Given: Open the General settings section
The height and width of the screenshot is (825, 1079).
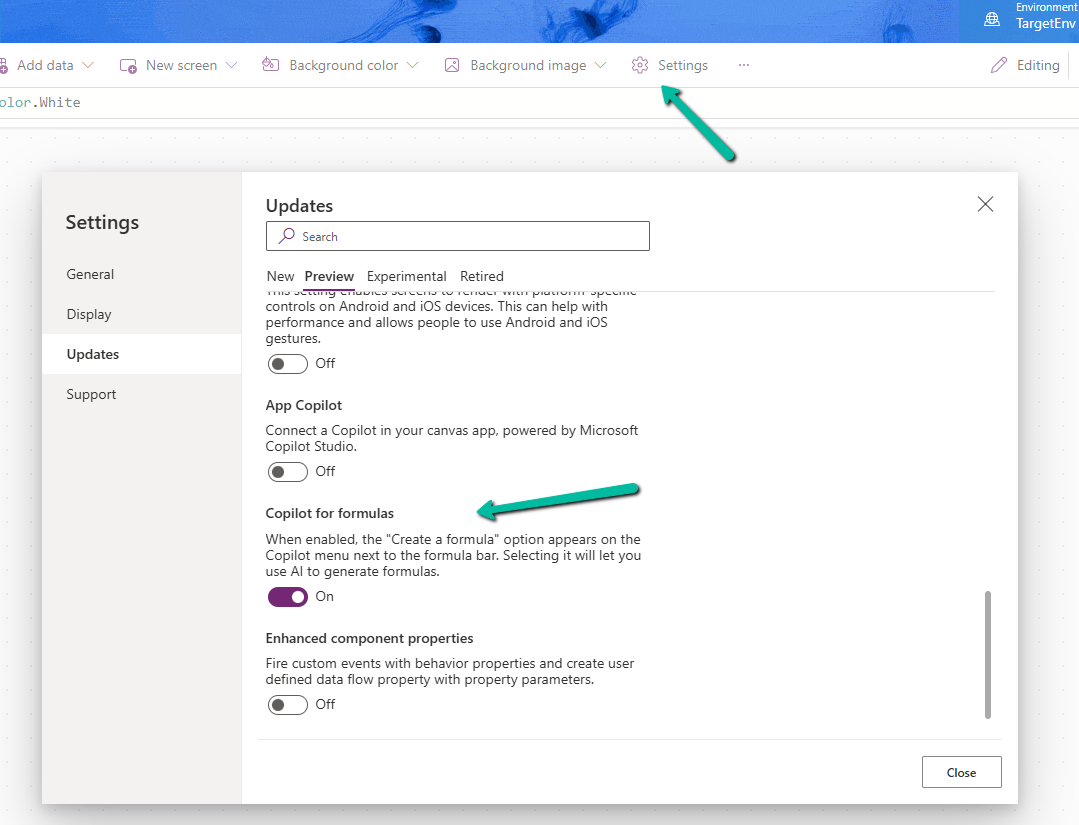Looking at the screenshot, I should 90,274.
